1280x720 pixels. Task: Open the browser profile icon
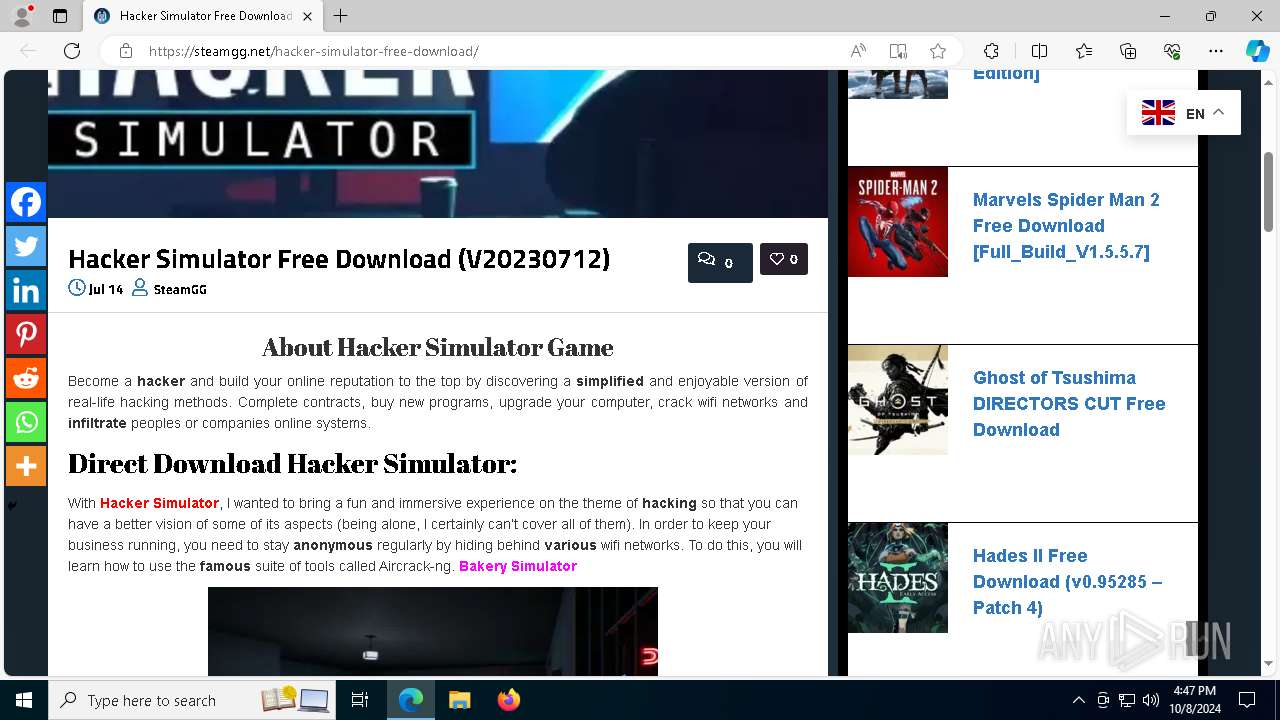tap(21, 16)
